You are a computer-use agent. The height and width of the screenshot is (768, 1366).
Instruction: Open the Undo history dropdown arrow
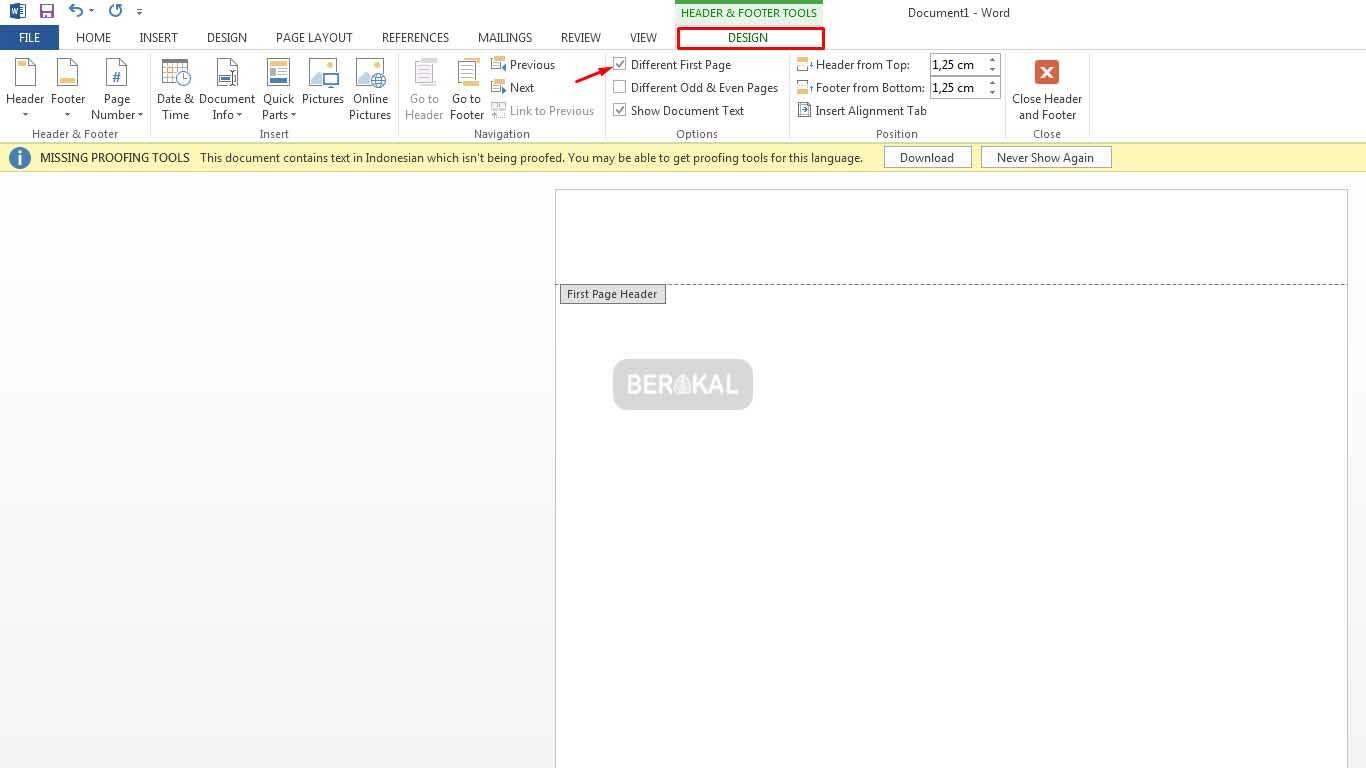pos(92,11)
